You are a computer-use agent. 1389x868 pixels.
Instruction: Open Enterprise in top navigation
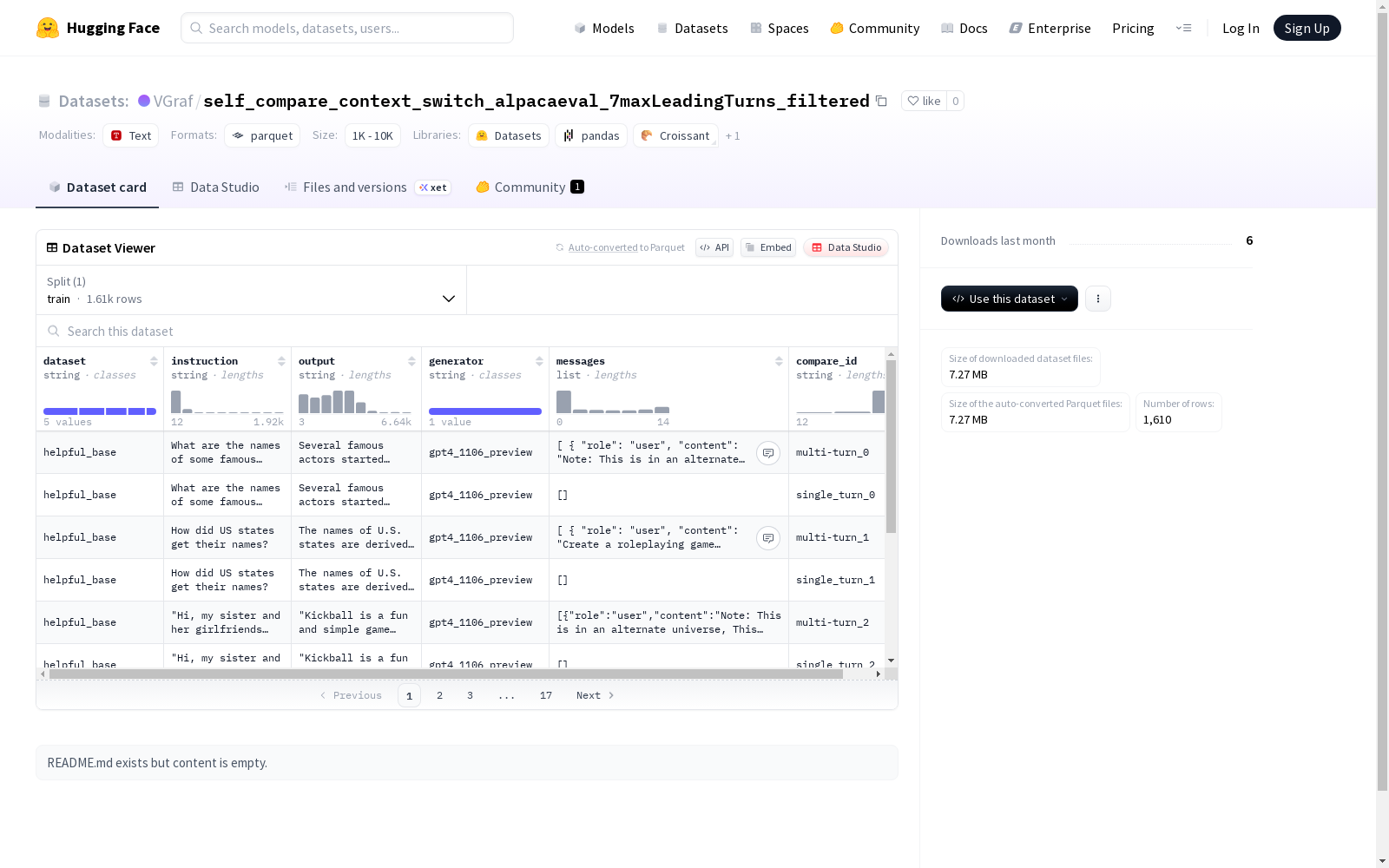(x=1050, y=28)
